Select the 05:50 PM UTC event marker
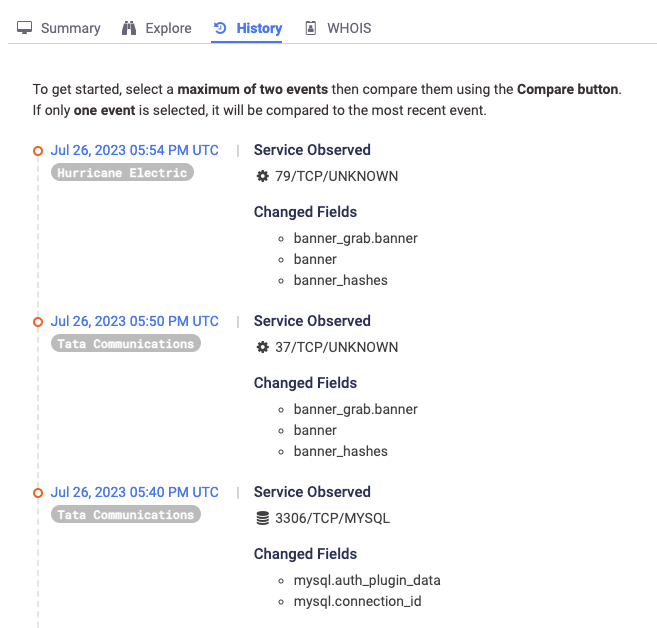 tap(38, 322)
